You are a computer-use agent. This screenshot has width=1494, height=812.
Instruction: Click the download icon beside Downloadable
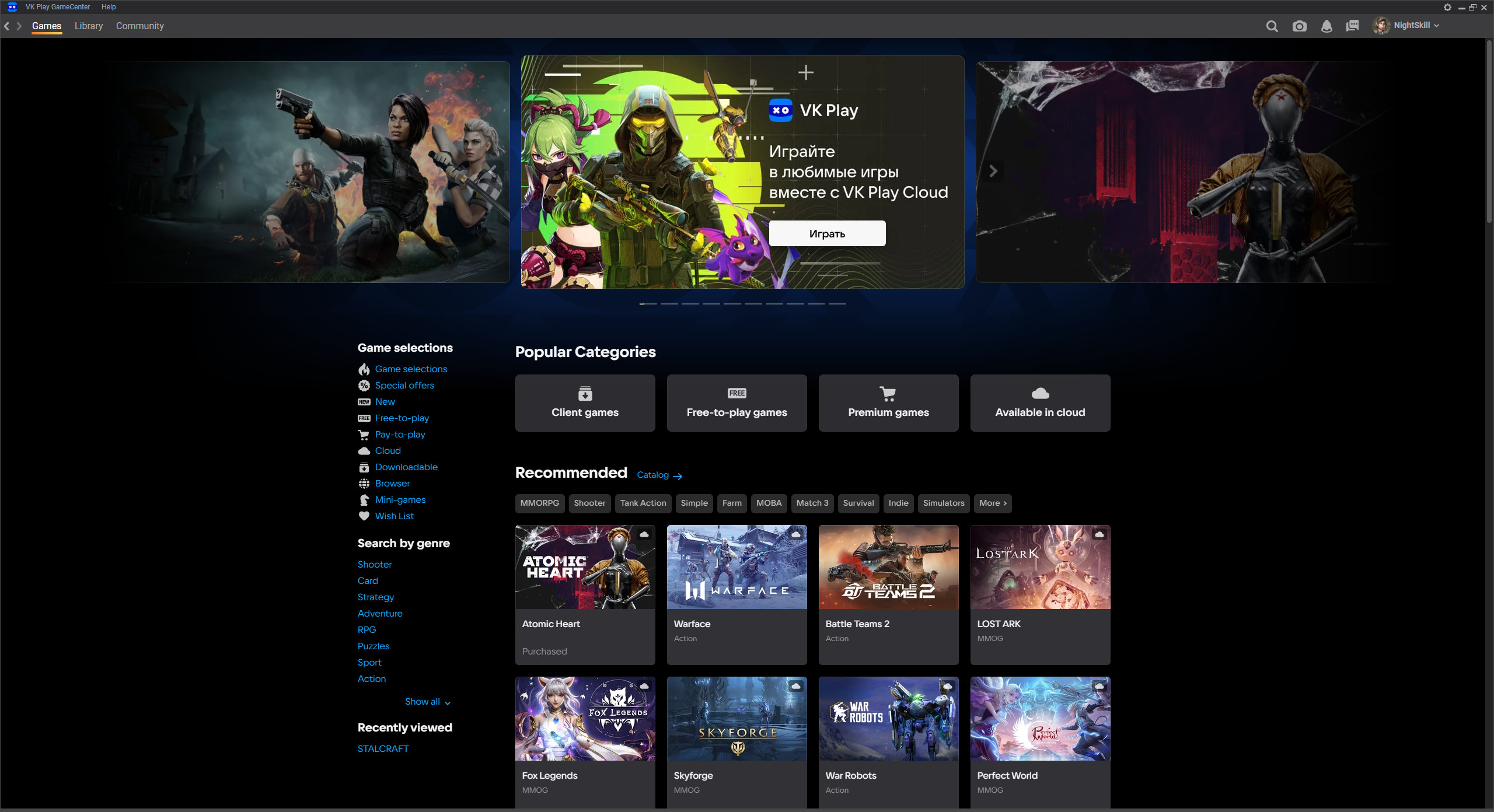tap(364, 467)
